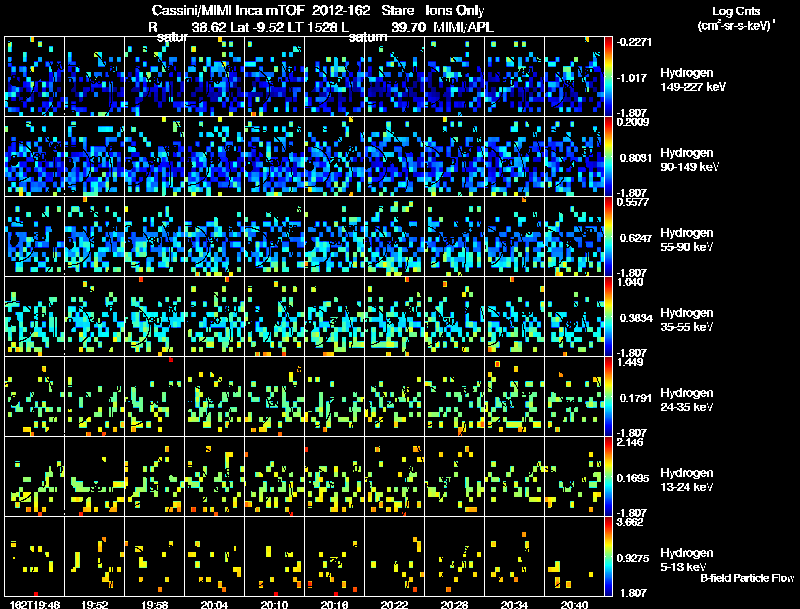
Task: Click the Hydrogen 35-55 keV row label
Action: [687, 319]
